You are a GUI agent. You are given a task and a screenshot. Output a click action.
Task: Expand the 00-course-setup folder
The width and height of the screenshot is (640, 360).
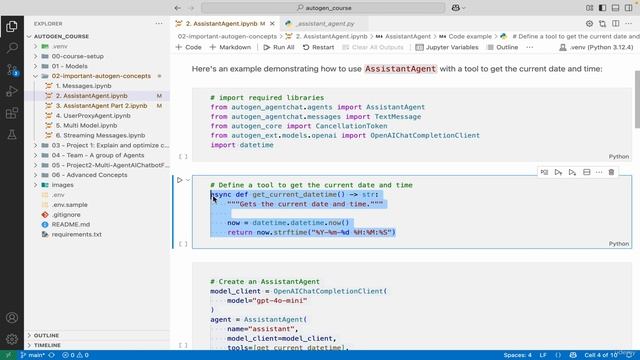coord(36,56)
